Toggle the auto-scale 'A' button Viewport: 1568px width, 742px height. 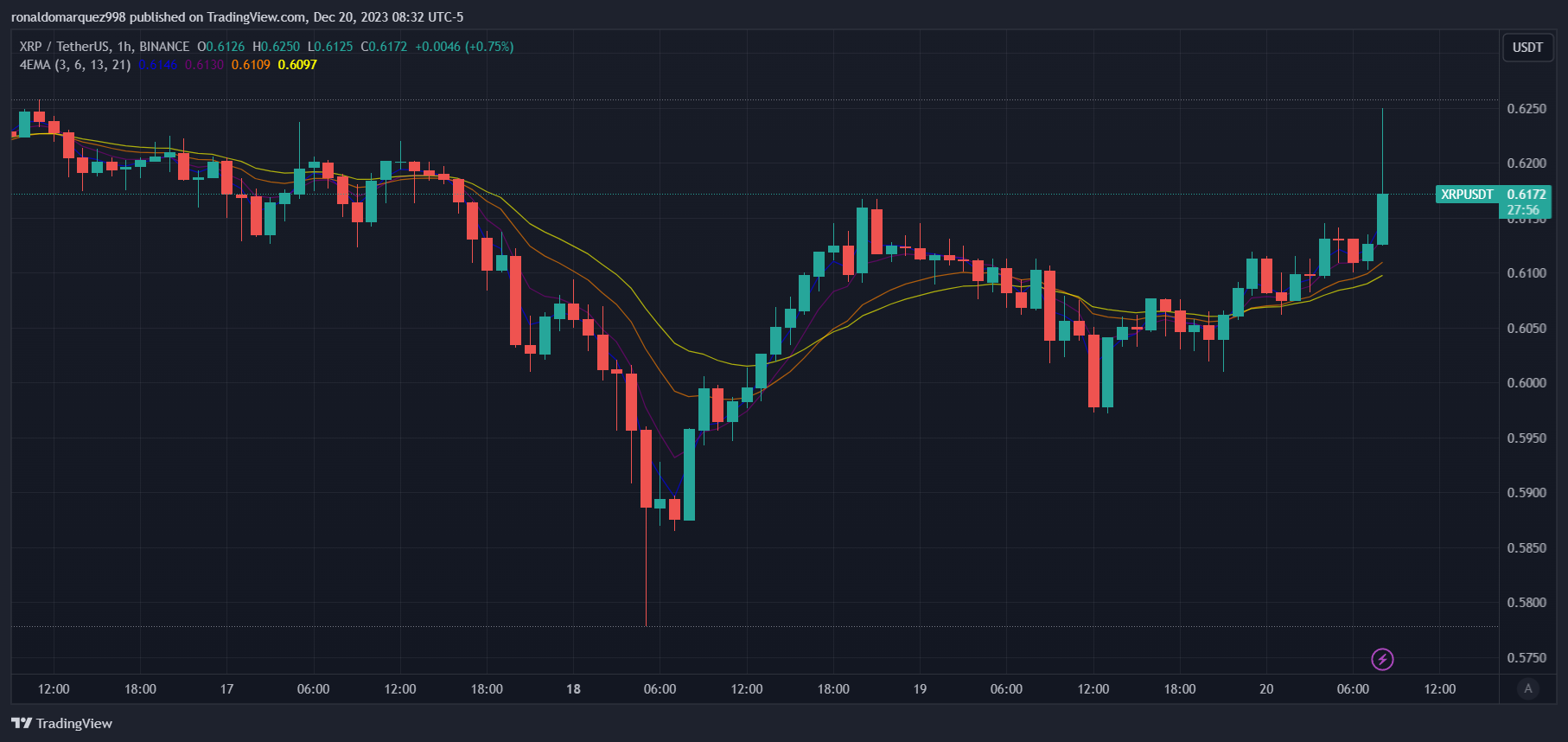tap(1528, 689)
